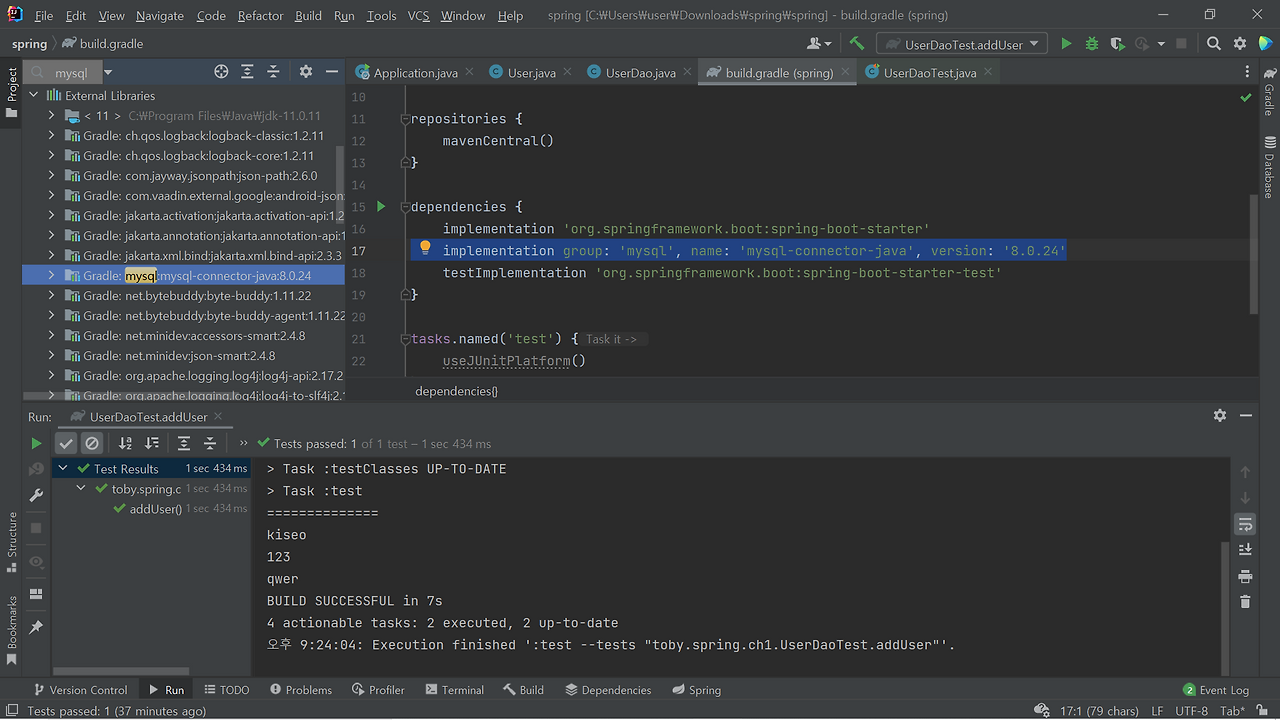Open the Dependencies tool window
The image size is (1280, 720).
pyautogui.click(x=608, y=690)
